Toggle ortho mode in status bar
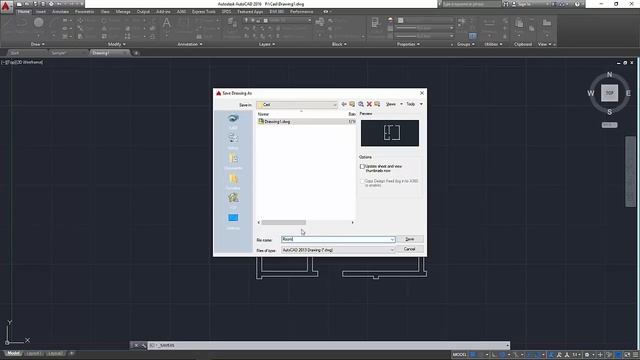Screen dimensions: 640x360 click(494, 355)
